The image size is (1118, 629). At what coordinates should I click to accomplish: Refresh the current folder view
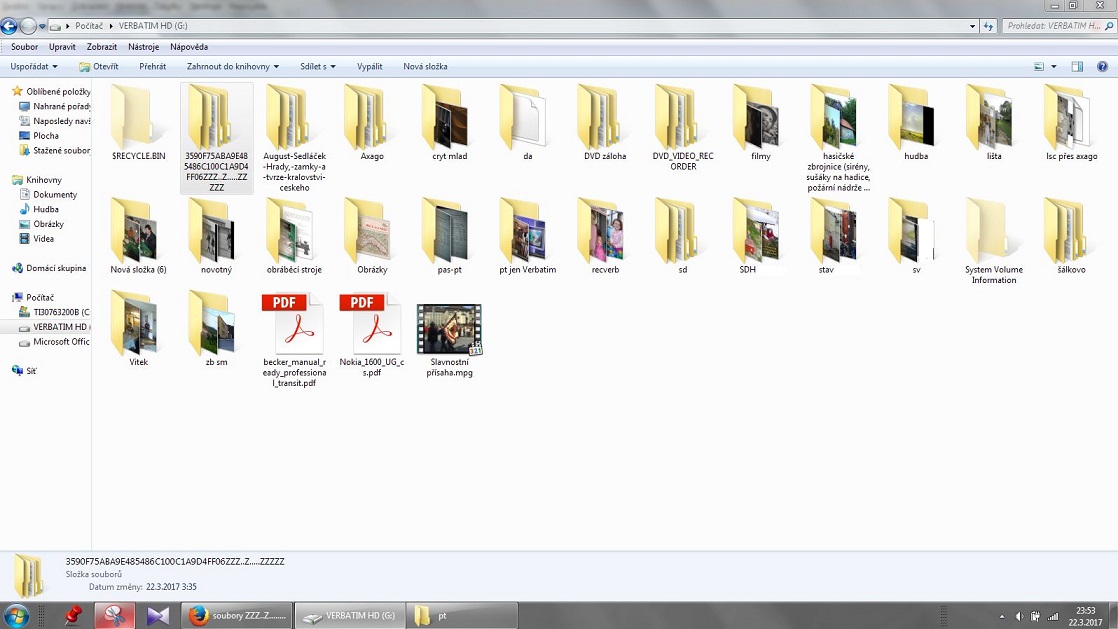coord(989,26)
